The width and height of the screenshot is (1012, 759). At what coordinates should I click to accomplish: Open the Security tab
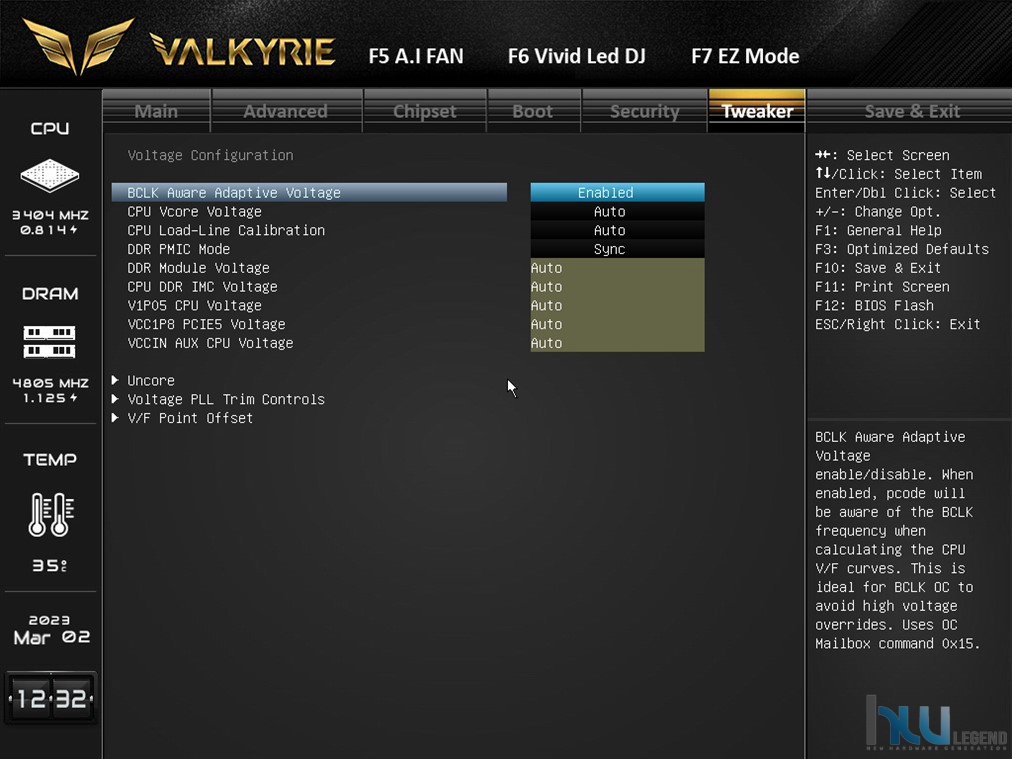(x=645, y=111)
